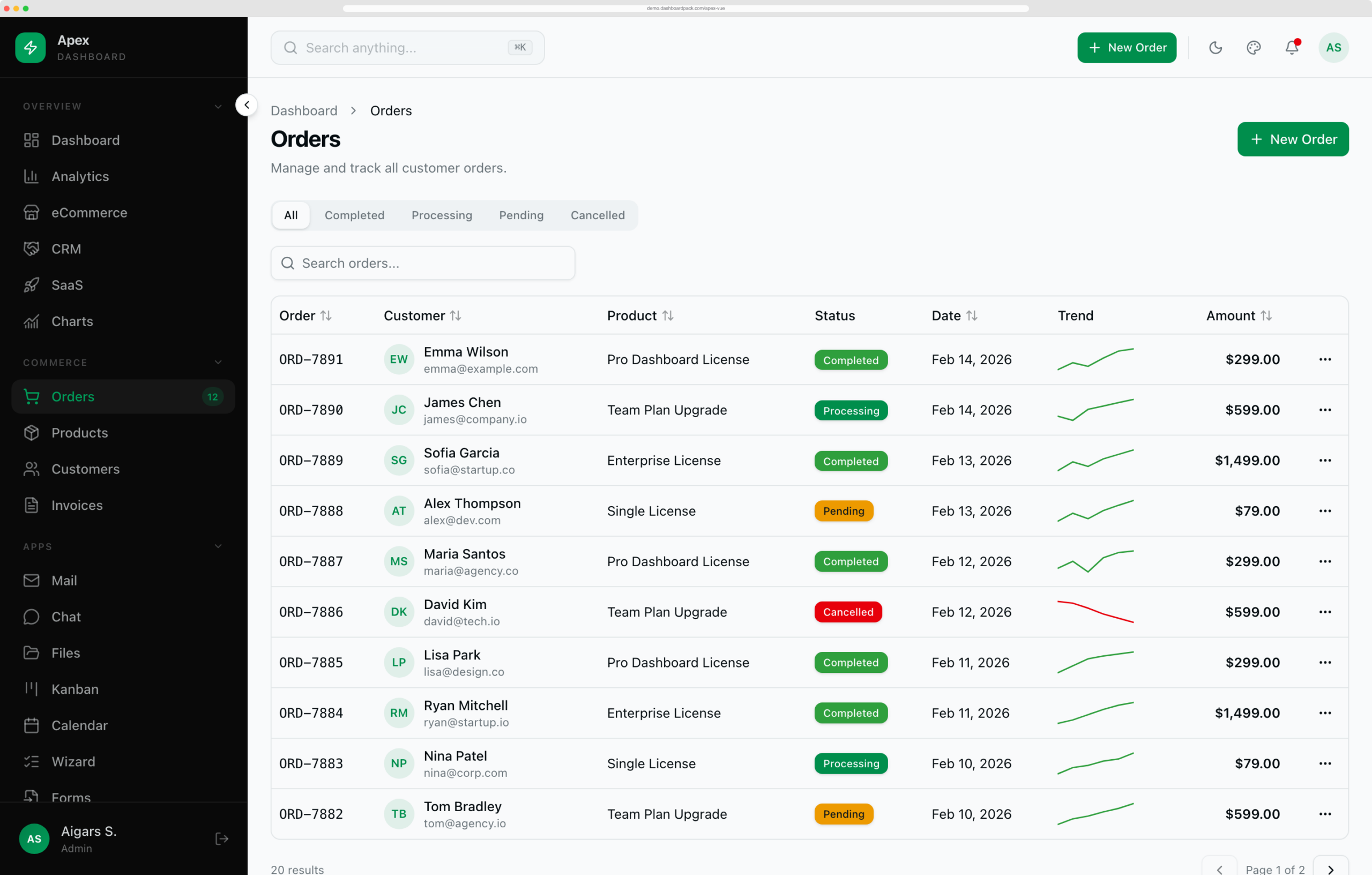
Task: Open the SaaS sidebar item
Action: tap(123, 285)
